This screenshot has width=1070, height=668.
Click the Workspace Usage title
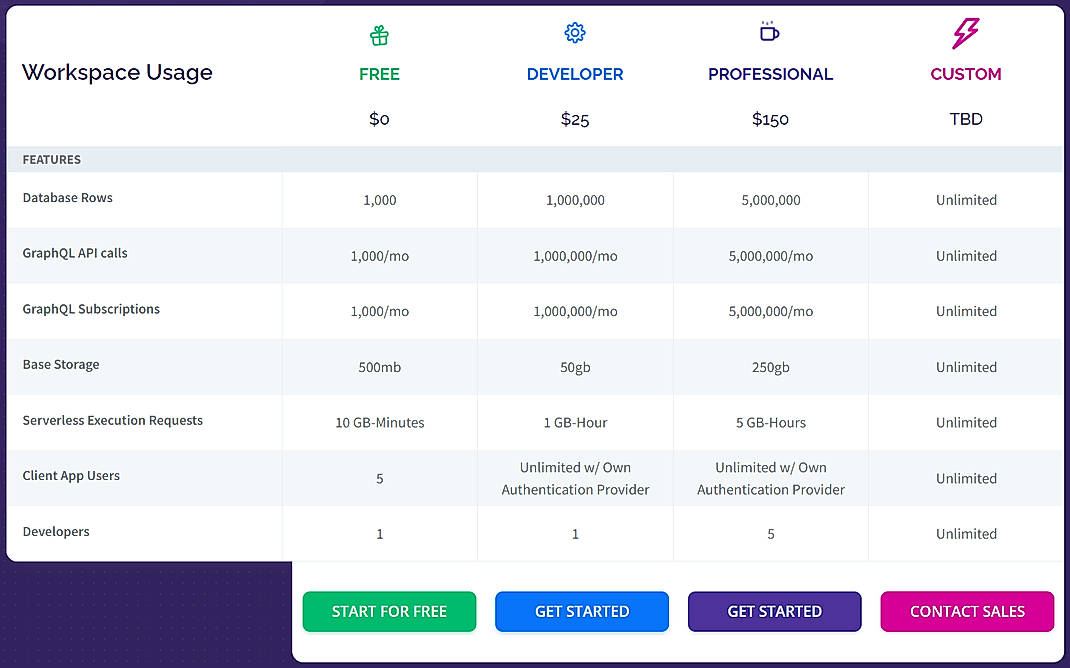point(117,72)
